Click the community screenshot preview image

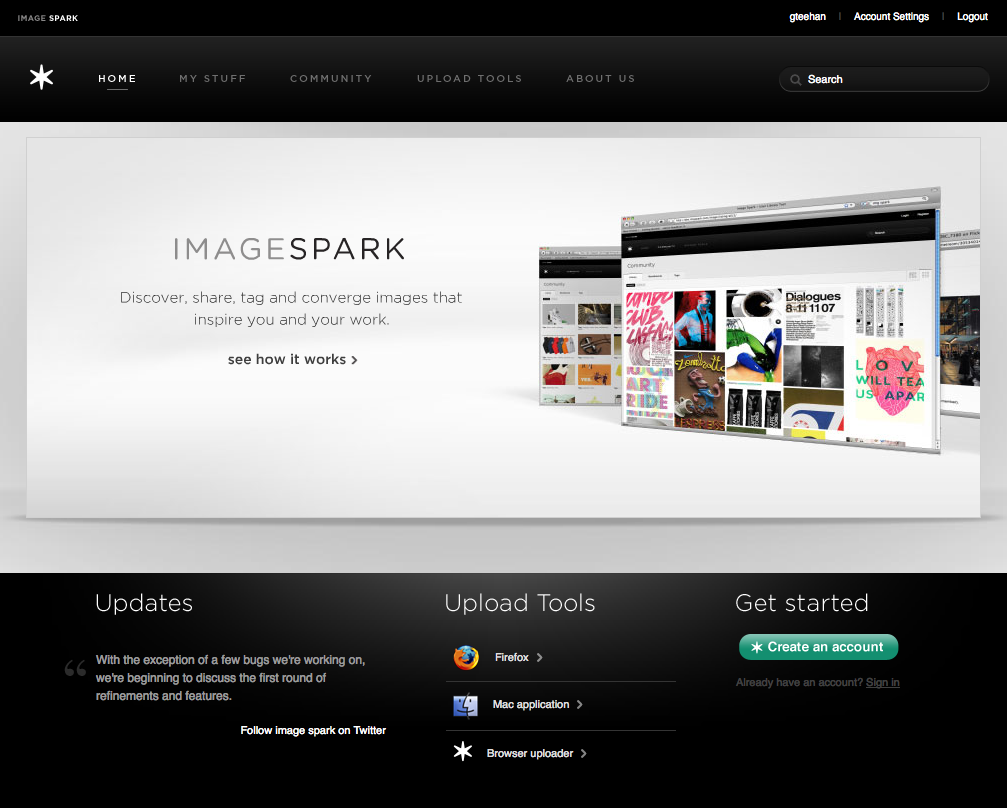point(780,320)
